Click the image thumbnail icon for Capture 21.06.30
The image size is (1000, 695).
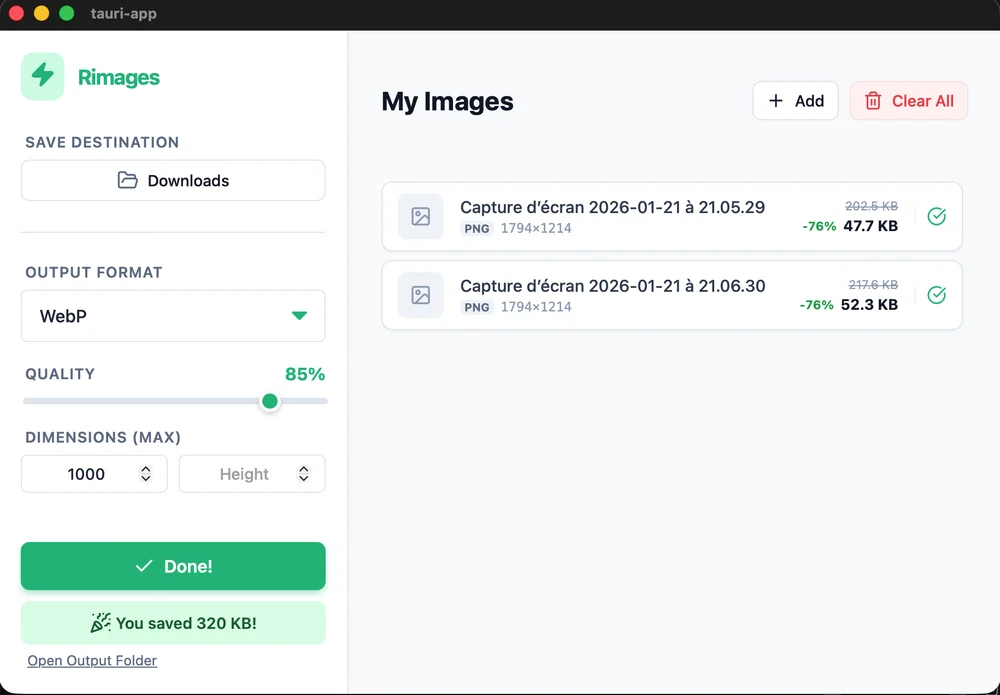[421, 295]
